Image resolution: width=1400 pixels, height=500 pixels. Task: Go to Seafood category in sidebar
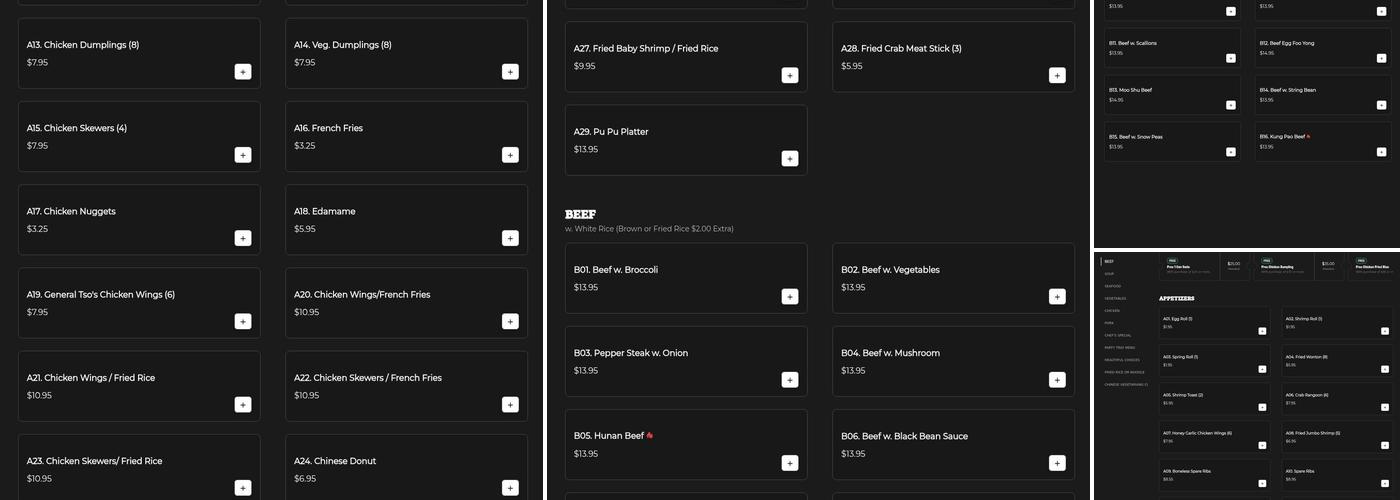(1112, 286)
